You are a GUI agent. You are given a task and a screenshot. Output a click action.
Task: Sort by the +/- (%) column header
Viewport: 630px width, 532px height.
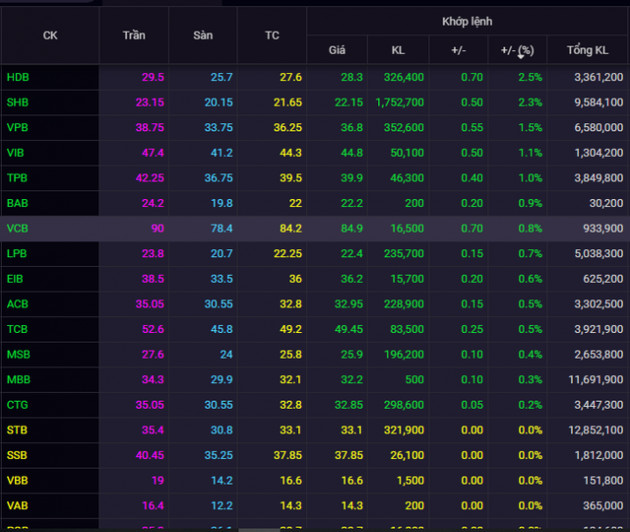pyautogui.click(x=517, y=50)
